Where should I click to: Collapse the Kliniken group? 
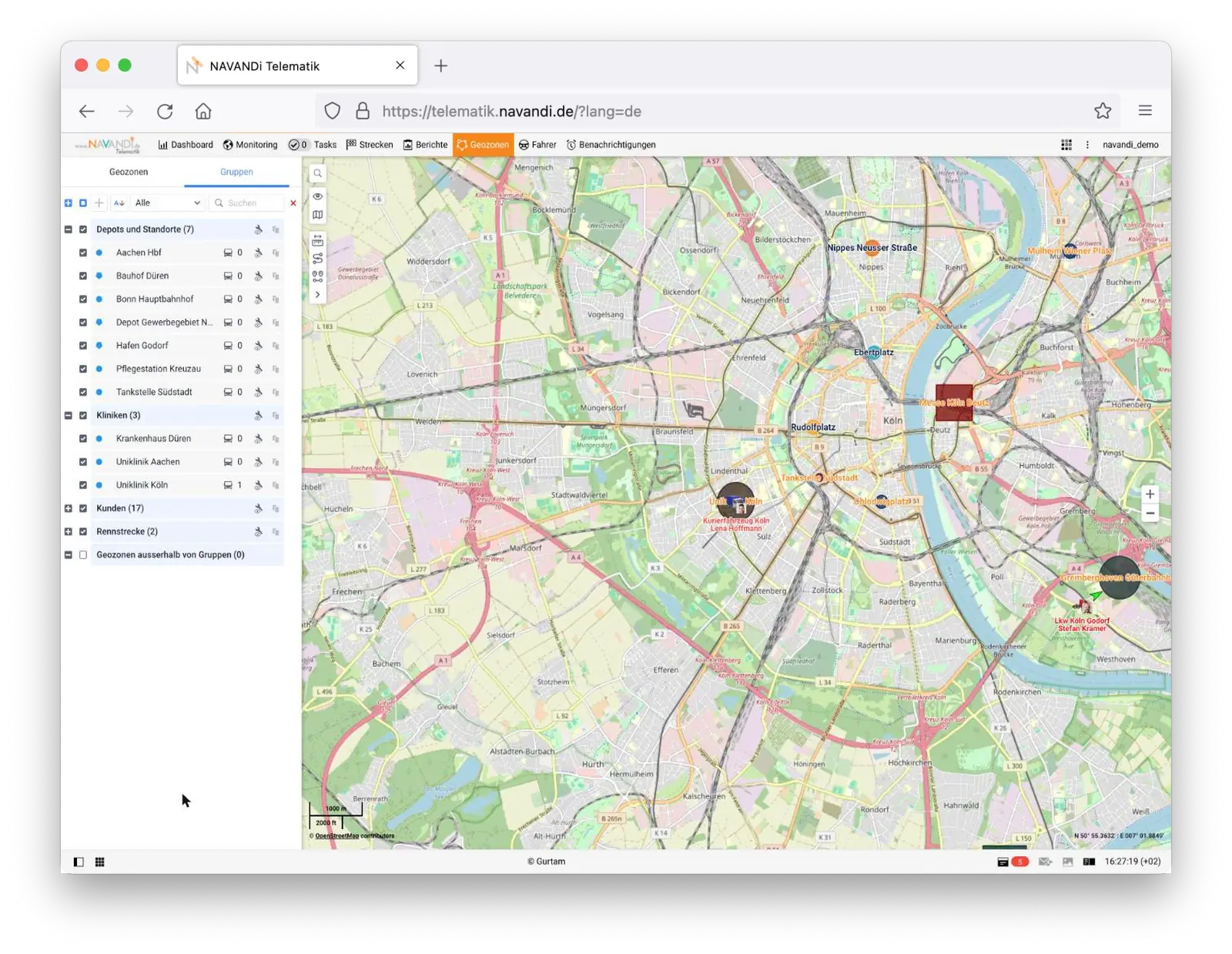click(69, 416)
